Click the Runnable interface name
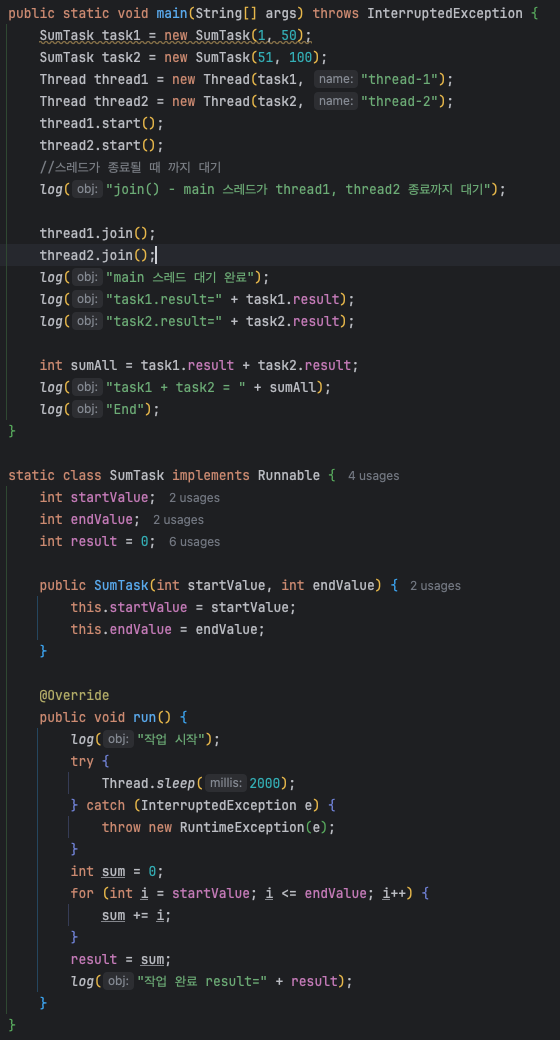Image resolution: width=560 pixels, height=1040 pixels. coord(289,476)
